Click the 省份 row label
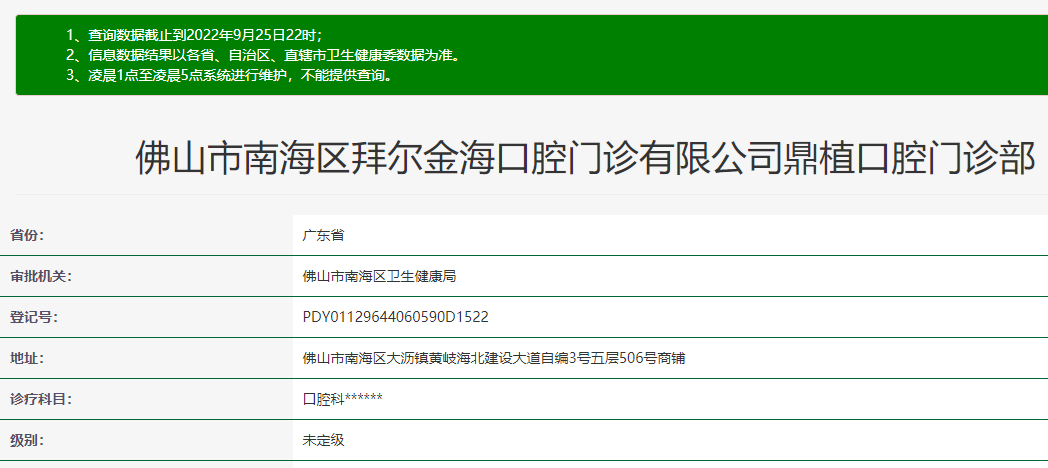Image resolution: width=1048 pixels, height=468 pixels. (x=27, y=235)
